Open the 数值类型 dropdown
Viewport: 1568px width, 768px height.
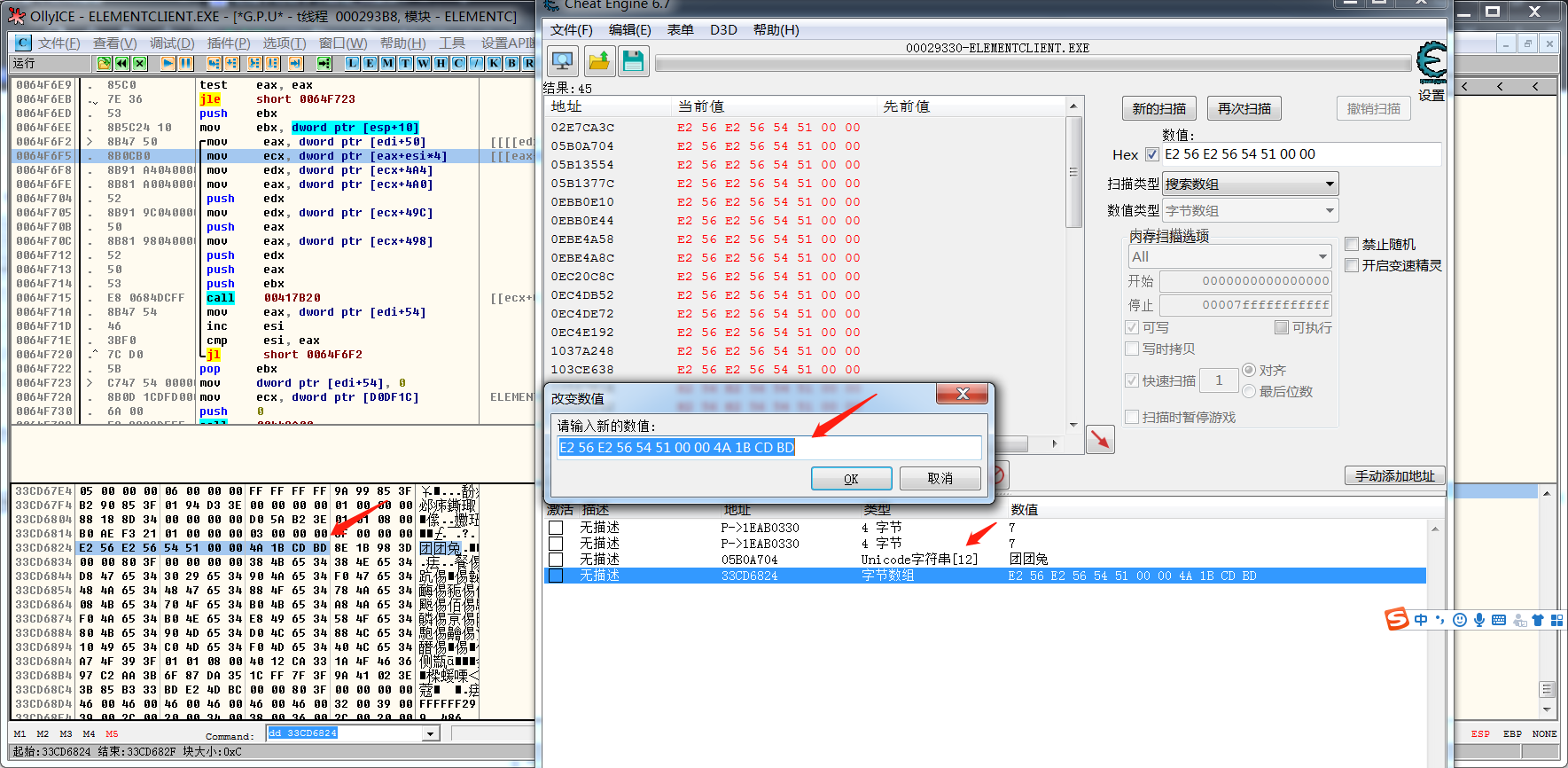1250,211
